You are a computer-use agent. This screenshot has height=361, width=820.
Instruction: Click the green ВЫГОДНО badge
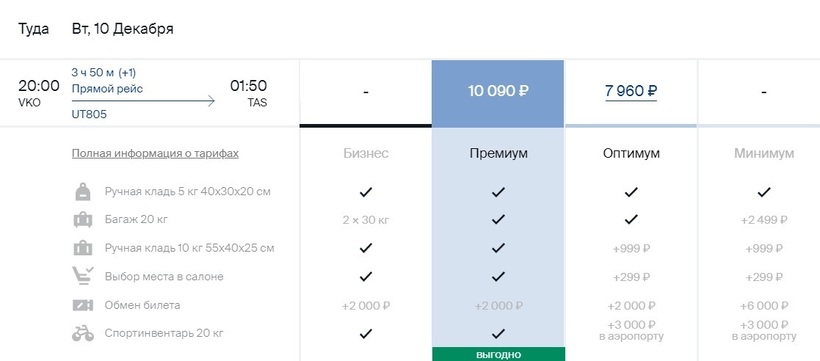pos(498,354)
